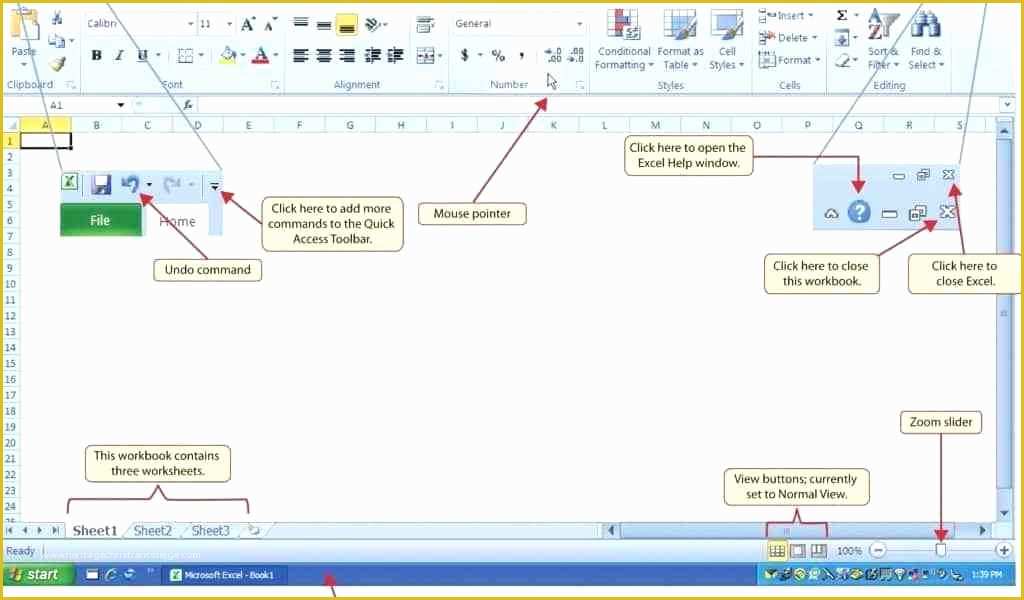The image size is (1024, 600).
Task: Click the Fill down-arrow icon in Editing group
Action: (x=842, y=38)
